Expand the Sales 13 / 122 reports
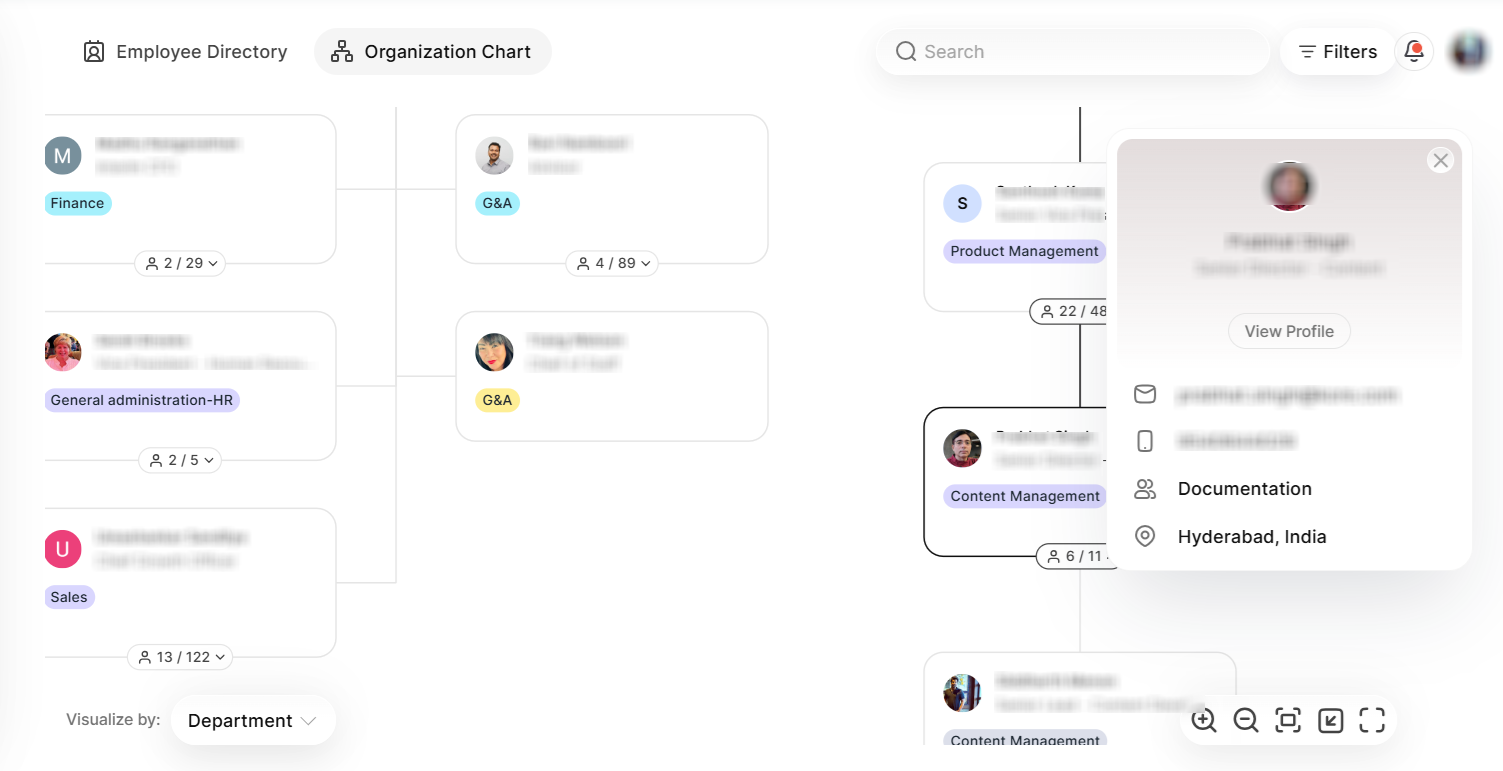 pyautogui.click(x=180, y=657)
